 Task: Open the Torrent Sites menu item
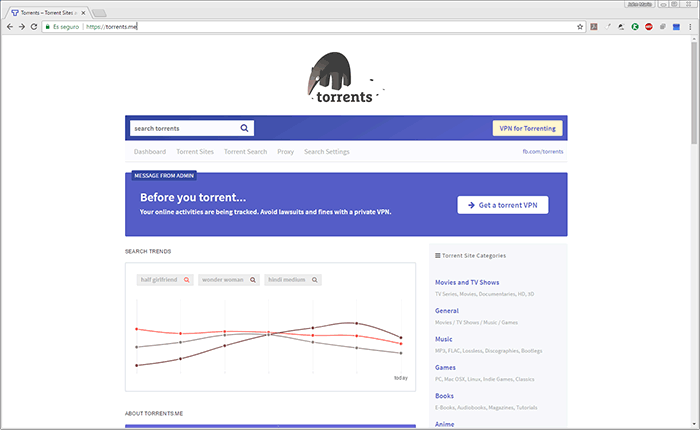195,152
